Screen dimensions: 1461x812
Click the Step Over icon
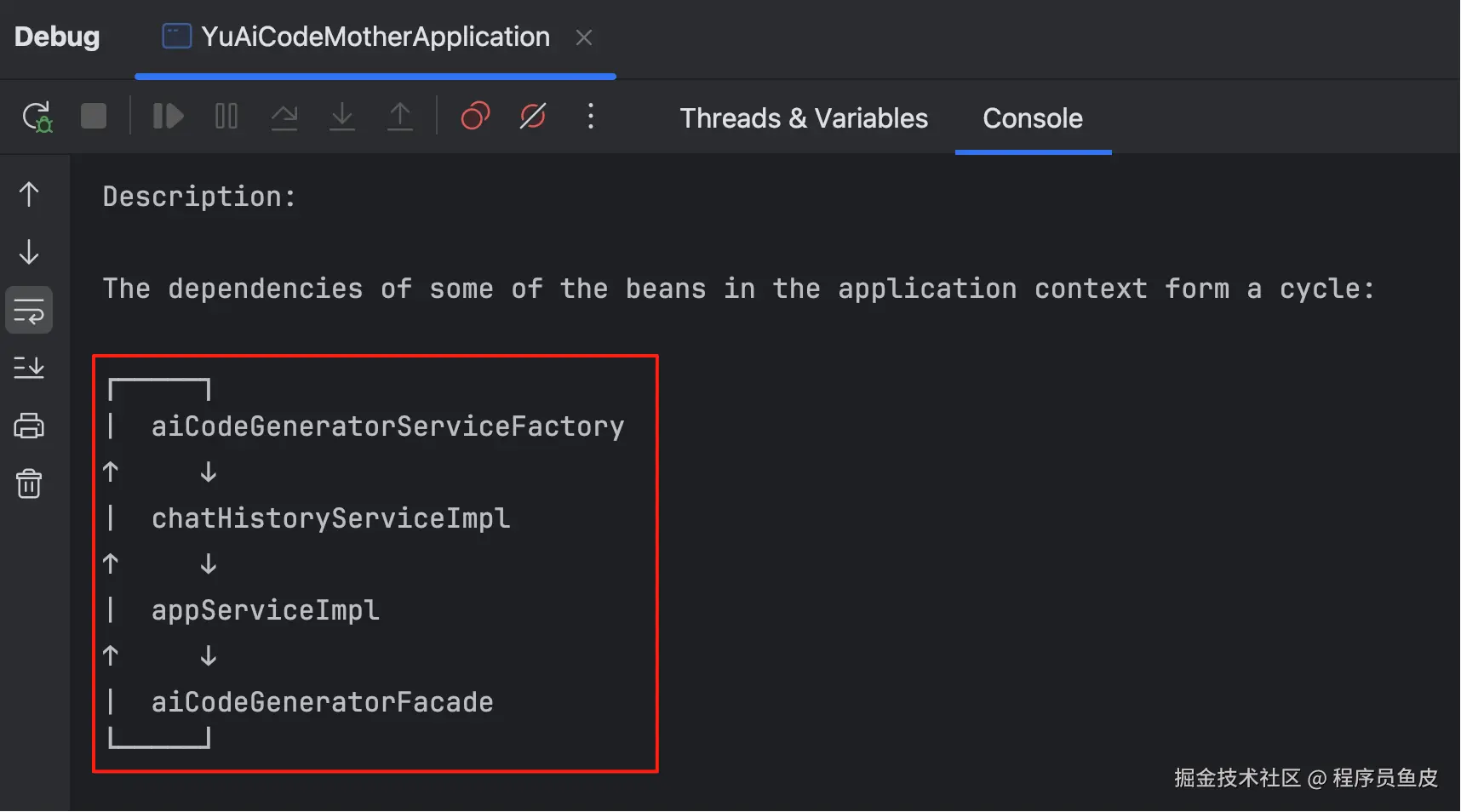[284, 116]
